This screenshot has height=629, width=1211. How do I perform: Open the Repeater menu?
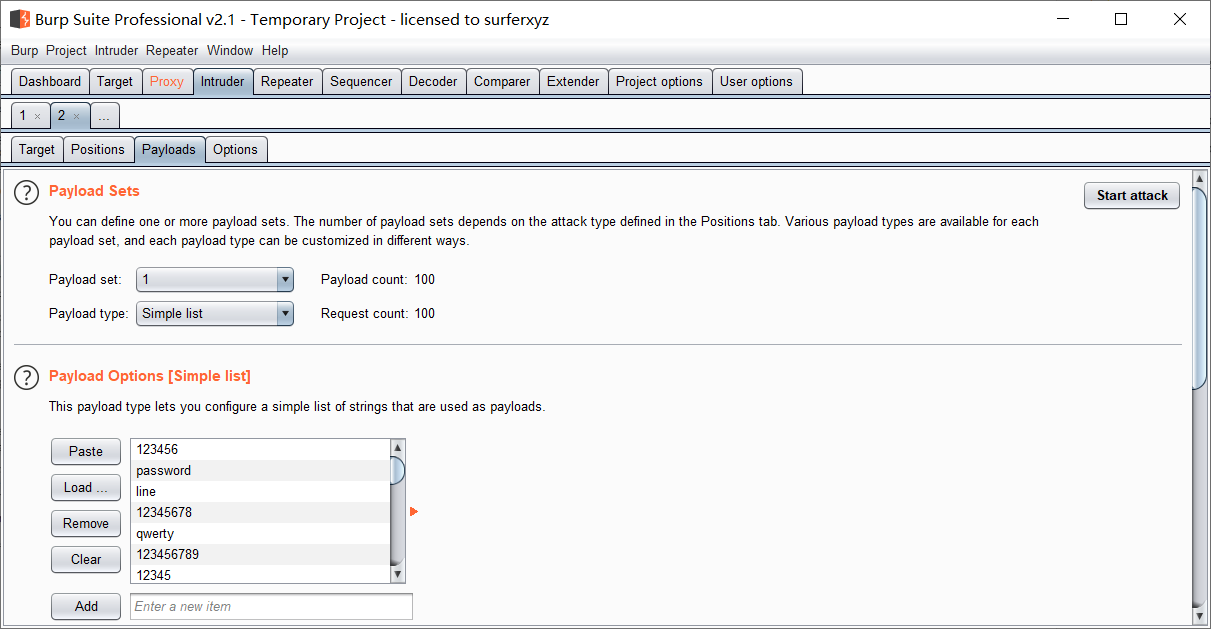tap(172, 50)
